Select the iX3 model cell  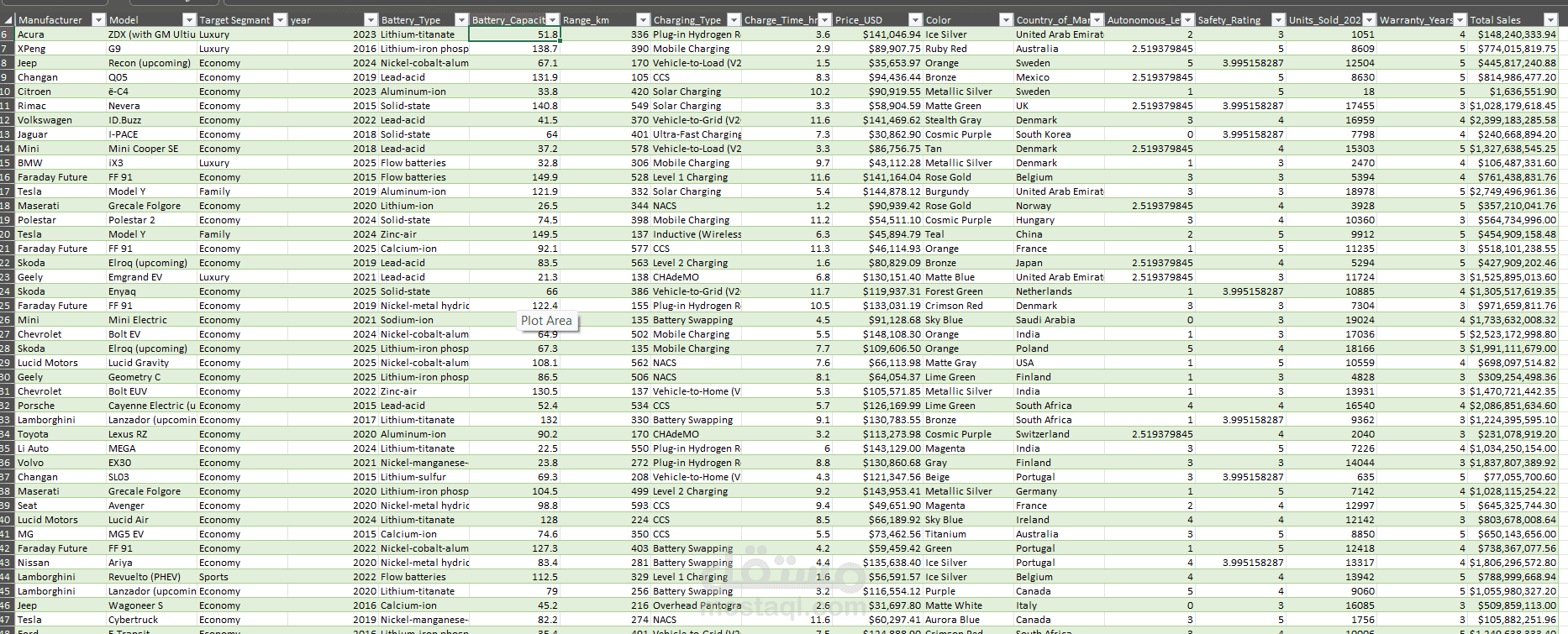[151, 163]
